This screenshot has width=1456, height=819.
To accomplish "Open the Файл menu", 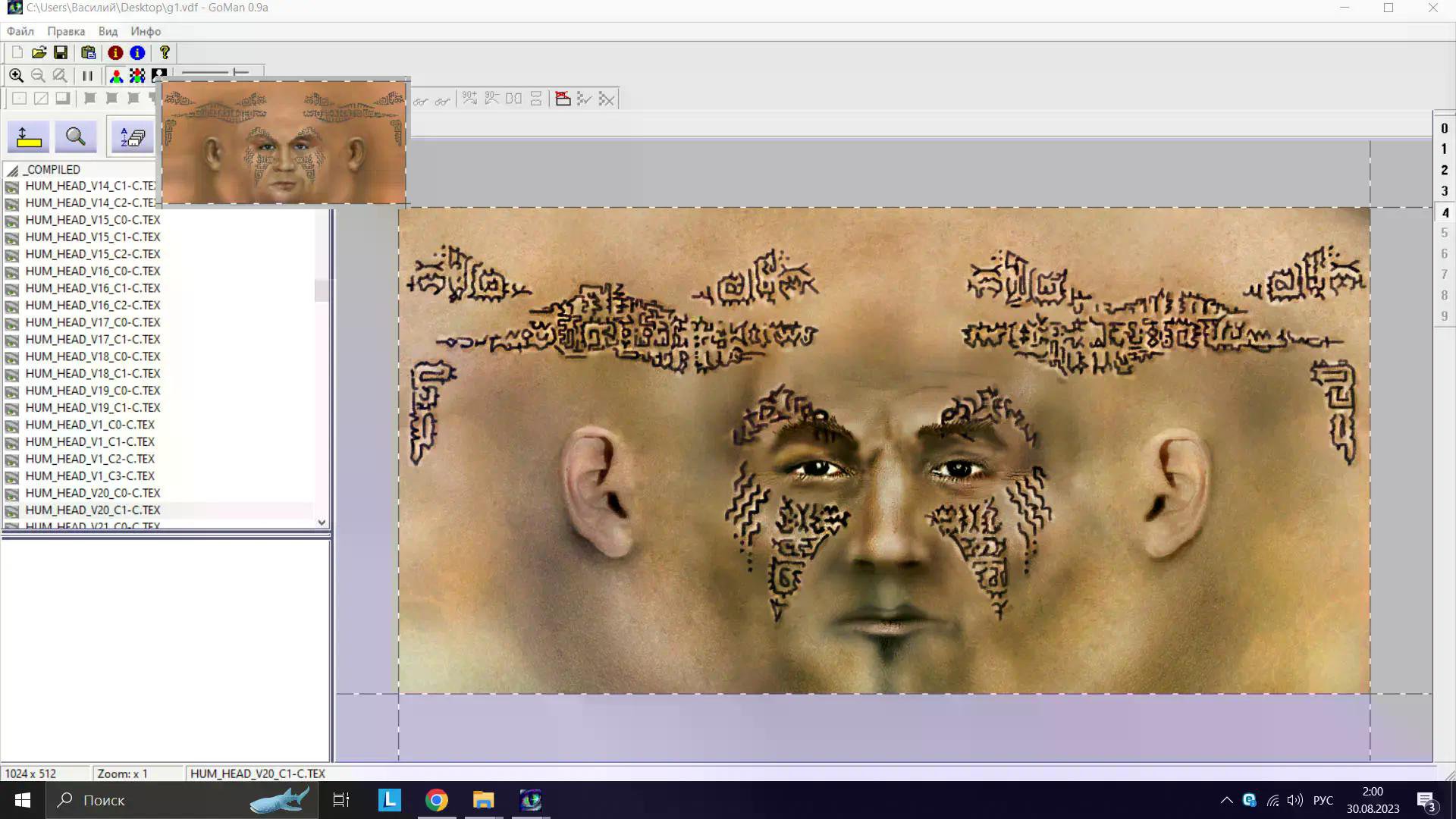I will pyautogui.click(x=20, y=31).
